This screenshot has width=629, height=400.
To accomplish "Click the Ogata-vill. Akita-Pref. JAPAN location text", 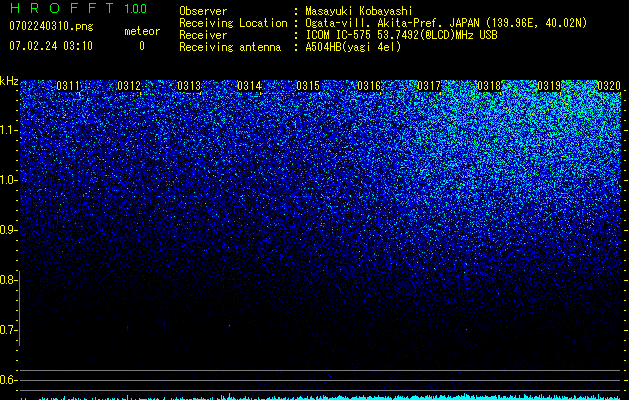I will [446, 23].
